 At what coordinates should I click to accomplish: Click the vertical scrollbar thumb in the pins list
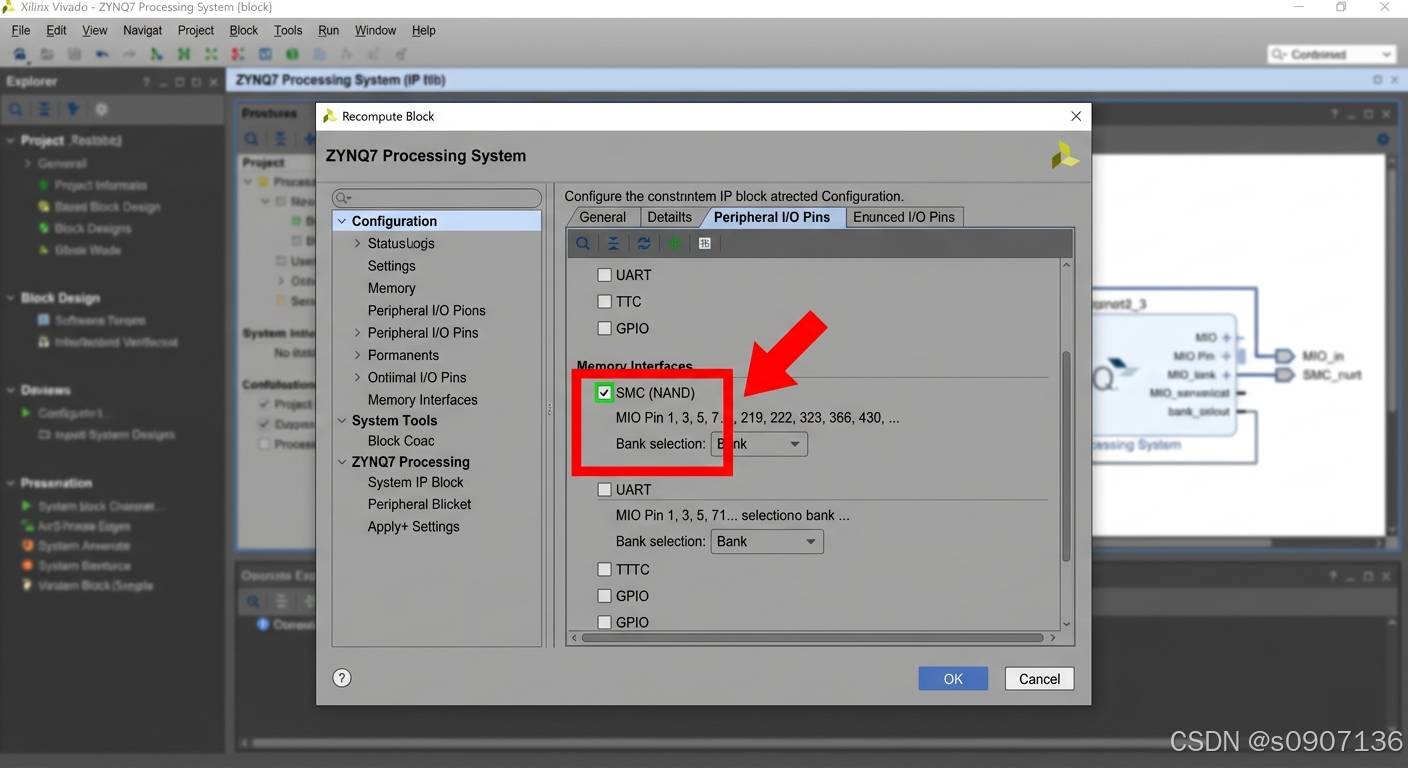coord(1066,455)
